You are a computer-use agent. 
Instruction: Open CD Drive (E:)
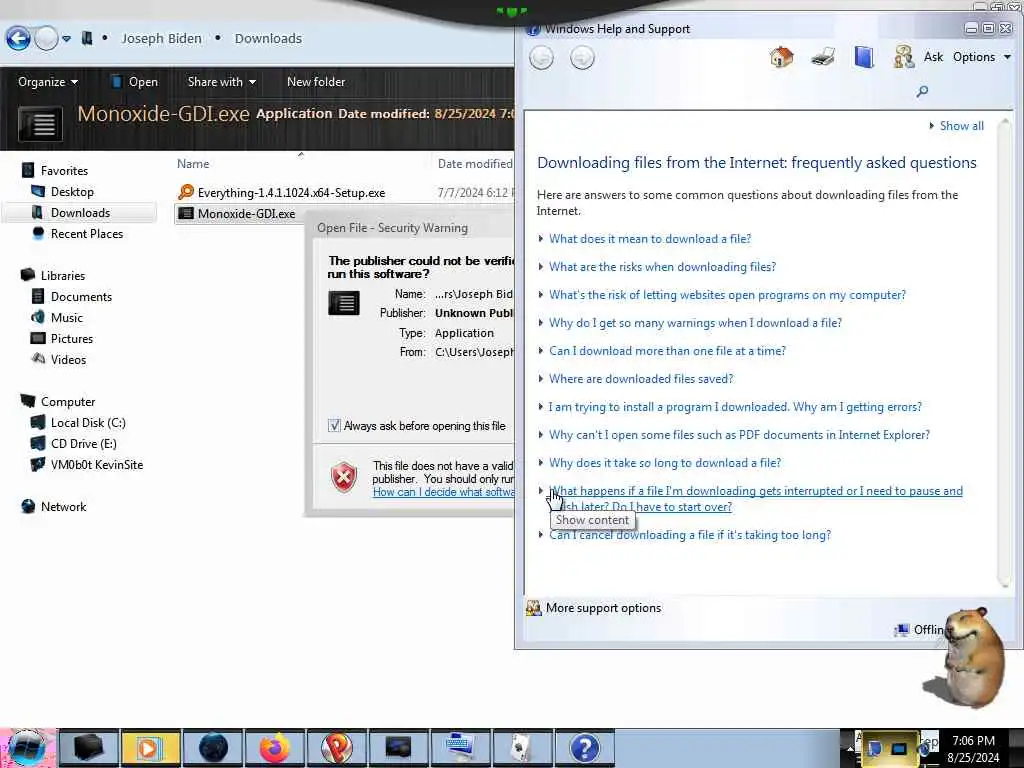pyautogui.click(x=84, y=443)
